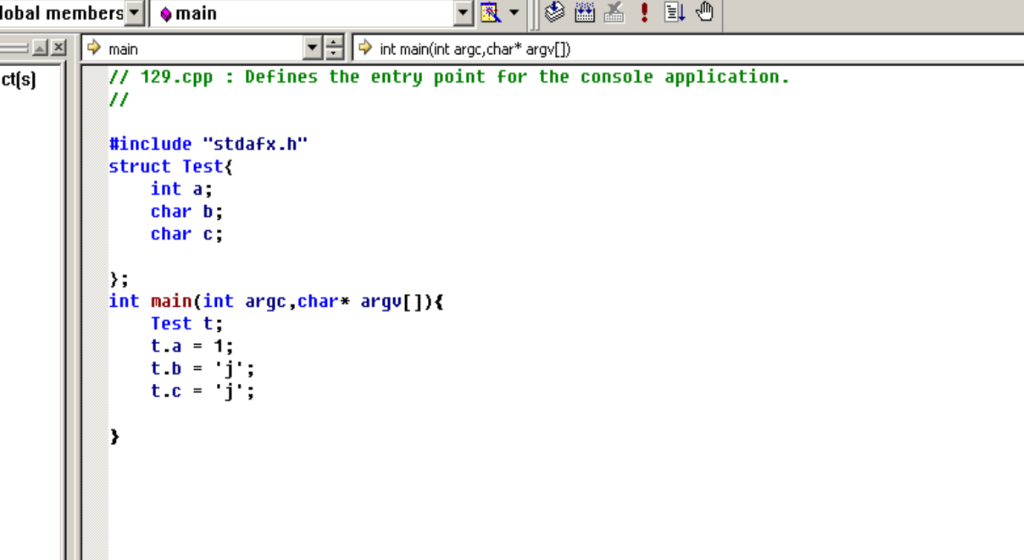
Task: Click the Build icon in the toolbar
Action: click(x=585, y=13)
